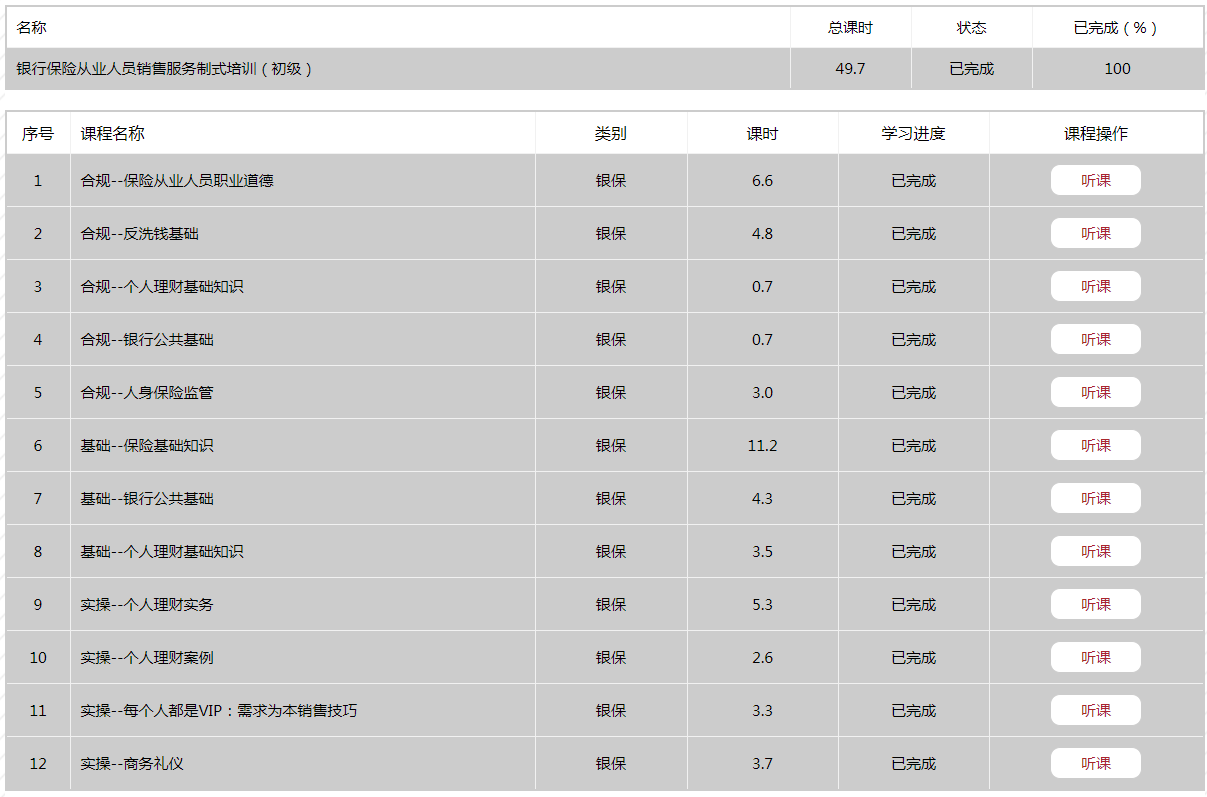Click completion percentage value 100
The height and width of the screenshot is (797, 1207).
(x=1117, y=69)
